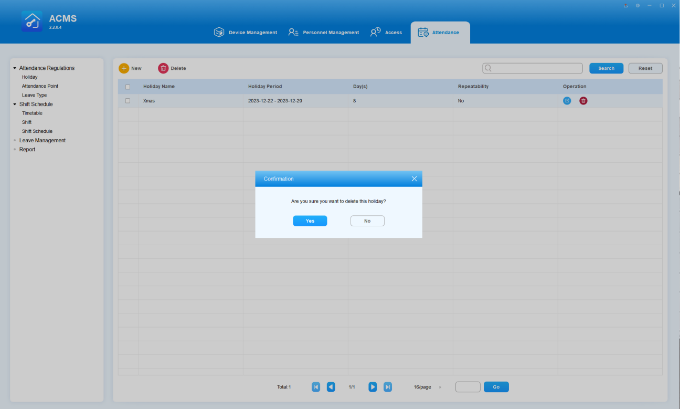
Task: Jump to the last page of results
Action: click(x=387, y=386)
